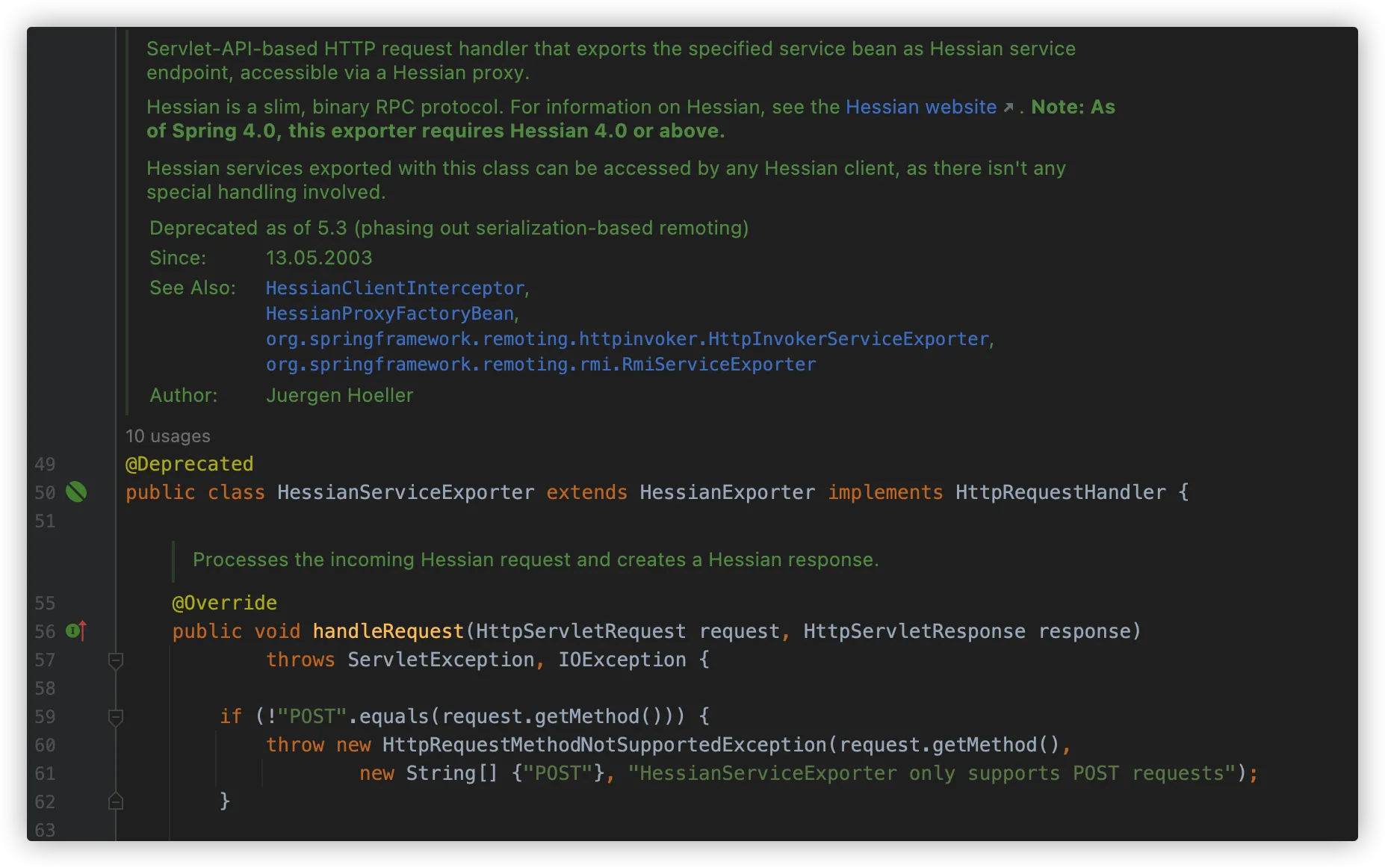1385x868 pixels.
Task: Click the HttpServletResponse parameter type
Action: [914, 631]
